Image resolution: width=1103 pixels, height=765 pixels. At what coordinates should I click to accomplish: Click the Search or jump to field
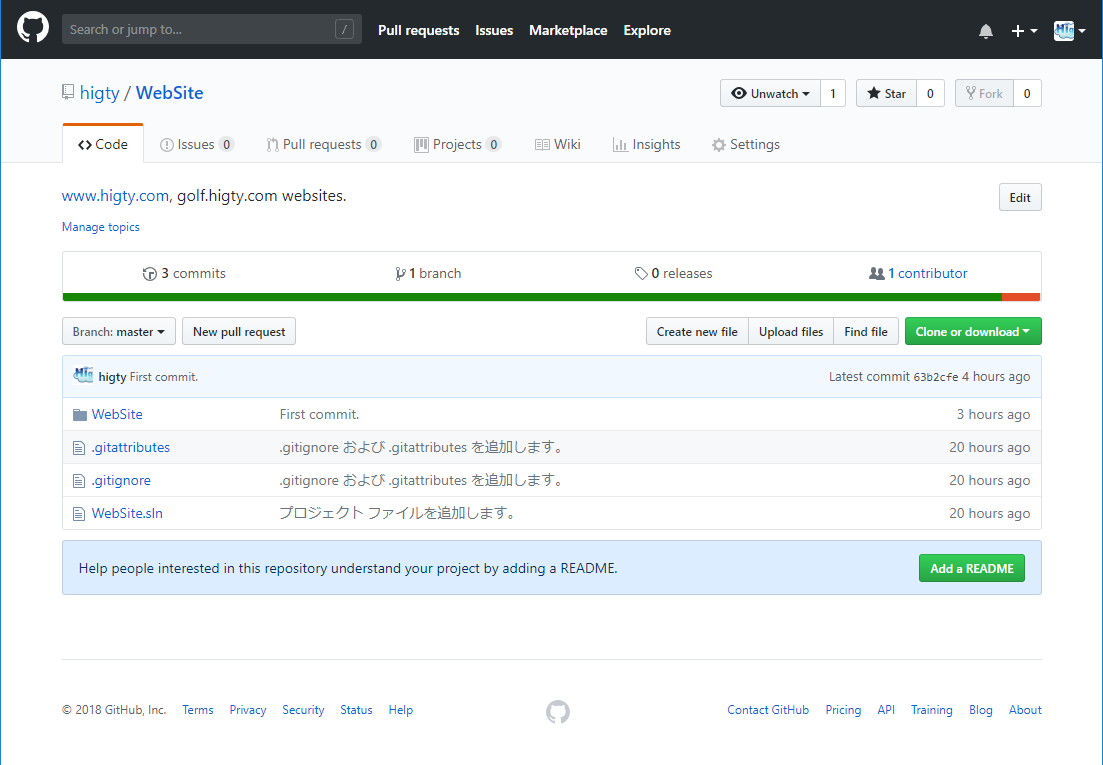pyautogui.click(x=211, y=29)
